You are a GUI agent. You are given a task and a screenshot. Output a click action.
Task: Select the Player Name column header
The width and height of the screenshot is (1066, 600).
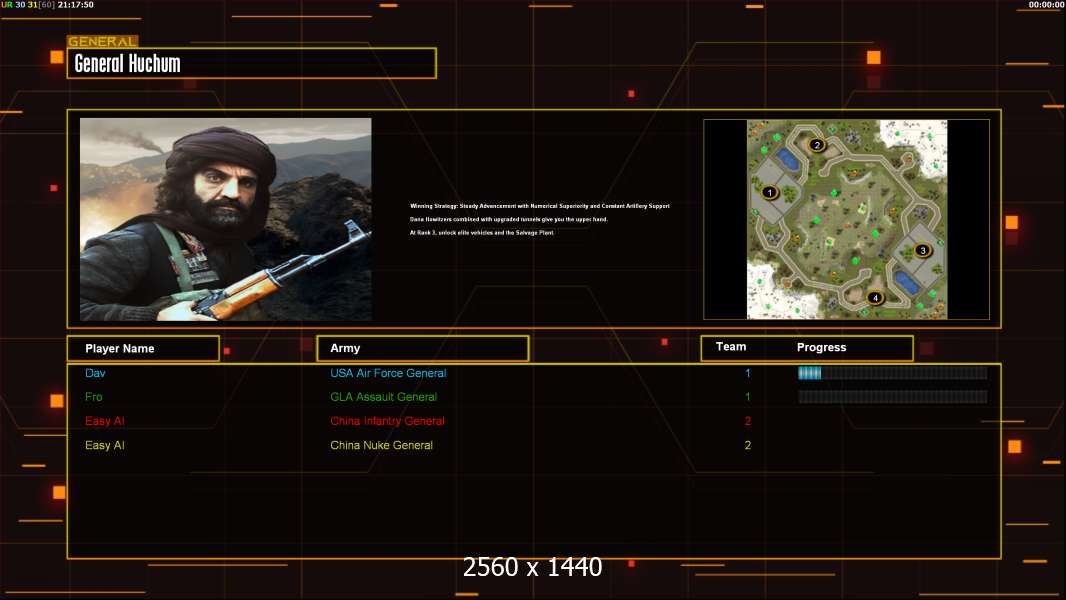pyautogui.click(x=143, y=349)
